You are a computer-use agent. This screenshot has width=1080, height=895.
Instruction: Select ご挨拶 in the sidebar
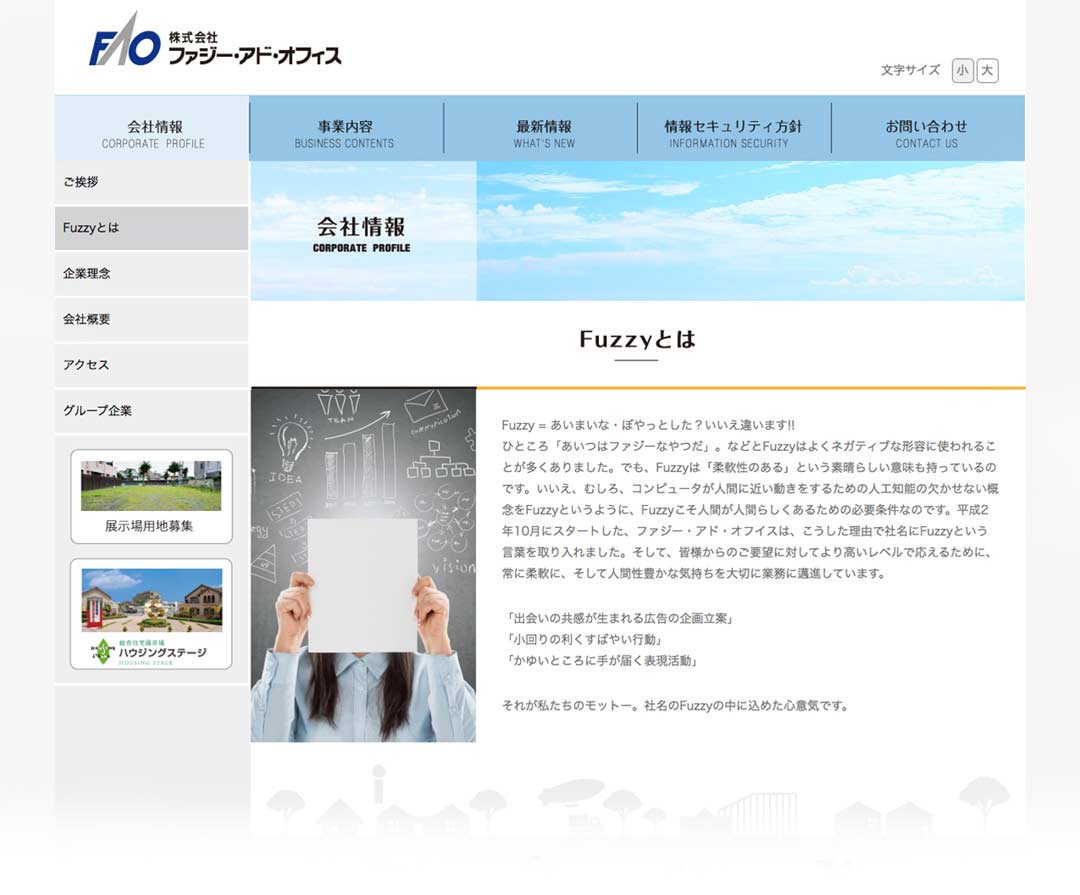152,183
